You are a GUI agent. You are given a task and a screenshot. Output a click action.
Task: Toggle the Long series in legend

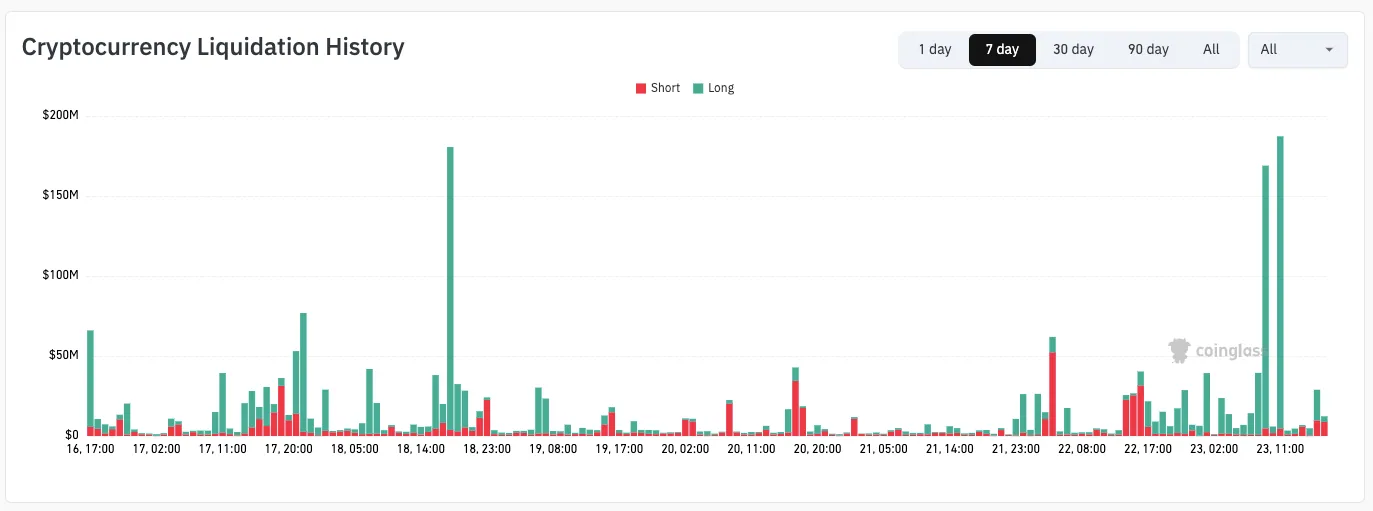(713, 88)
